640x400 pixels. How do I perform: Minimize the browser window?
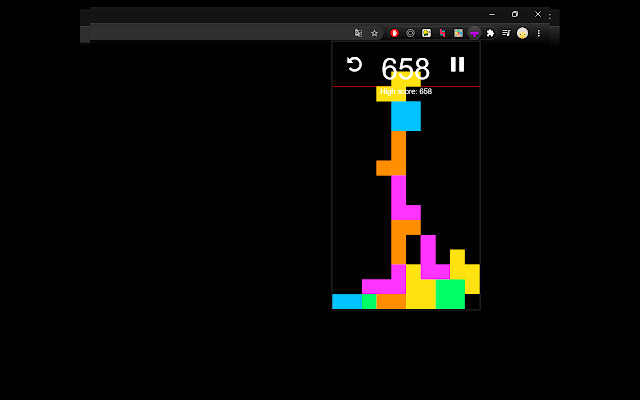[492, 14]
